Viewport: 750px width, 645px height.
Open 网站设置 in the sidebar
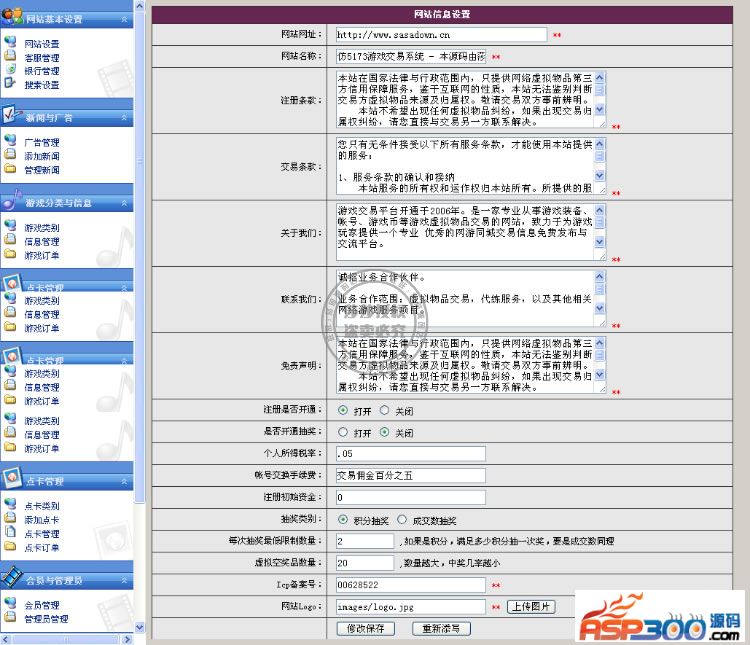click(42, 44)
